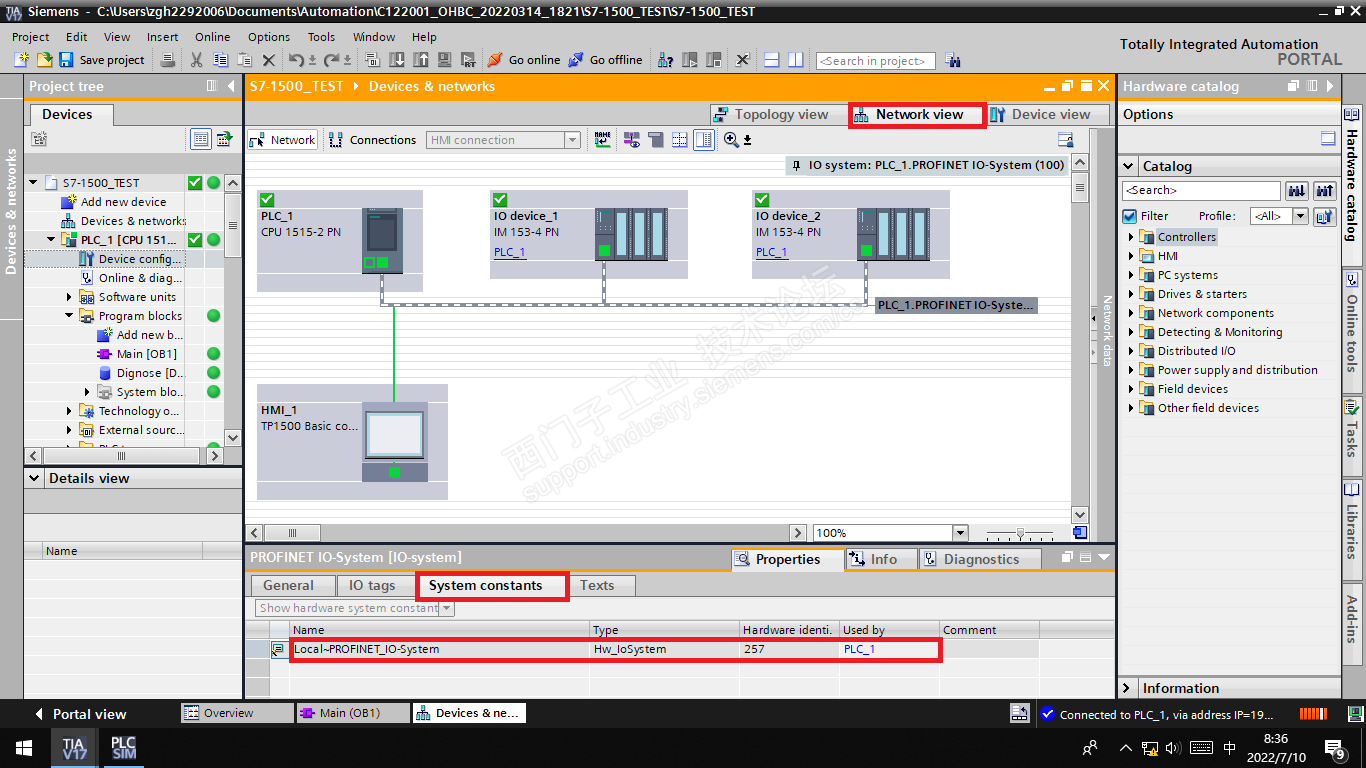This screenshot has width=1366, height=768.
Task: Open the HMI connection type dropdown
Action: tap(572, 140)
